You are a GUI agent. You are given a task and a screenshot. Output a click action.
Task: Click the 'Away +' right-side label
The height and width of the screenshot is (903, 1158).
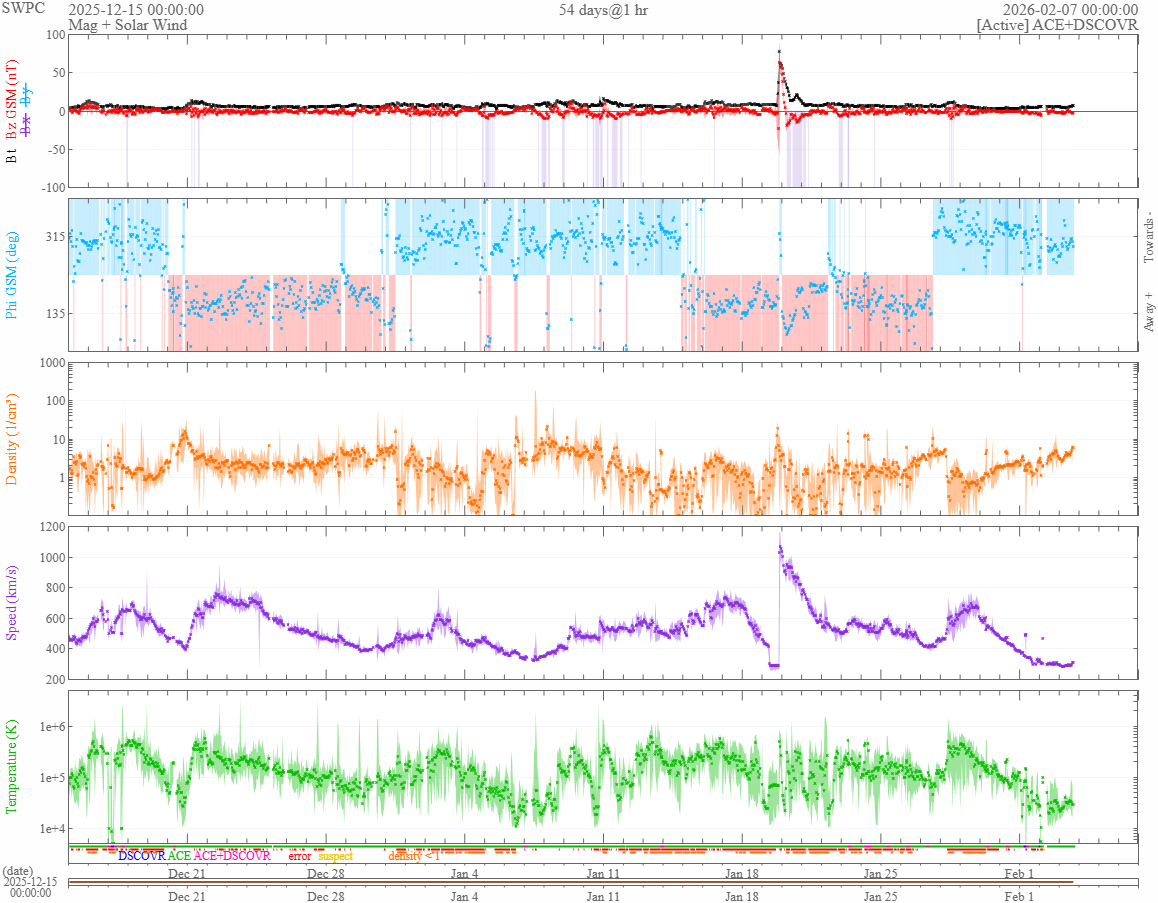pos(1148,312)
